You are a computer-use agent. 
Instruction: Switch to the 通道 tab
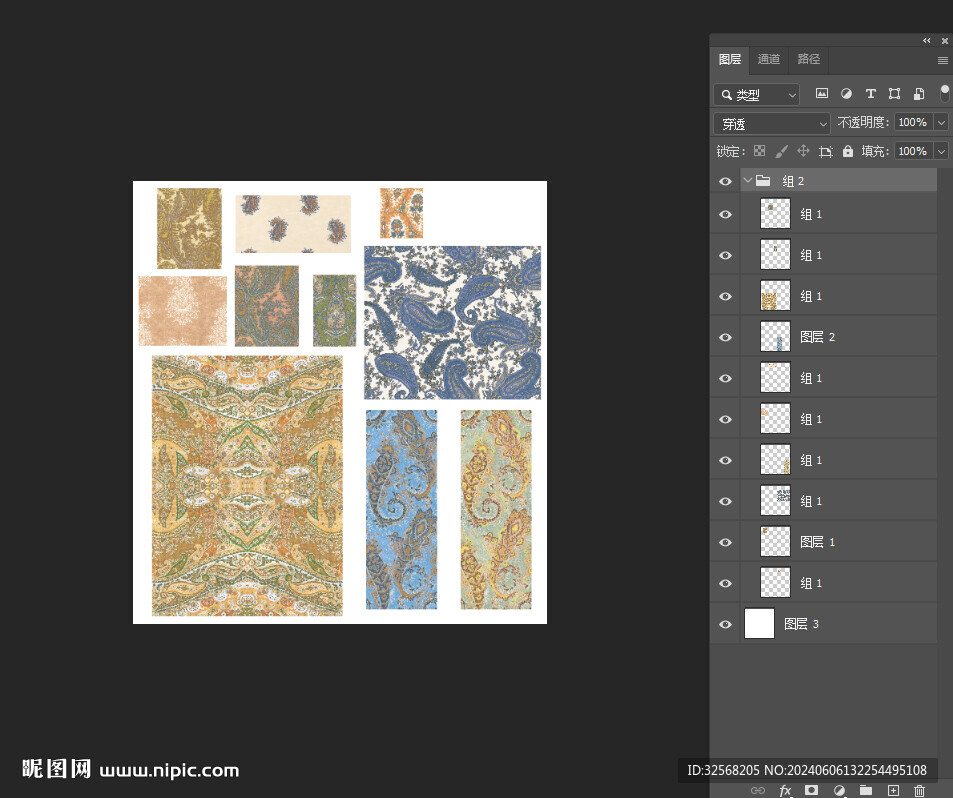pyautogui.click(x=769, y=60)
